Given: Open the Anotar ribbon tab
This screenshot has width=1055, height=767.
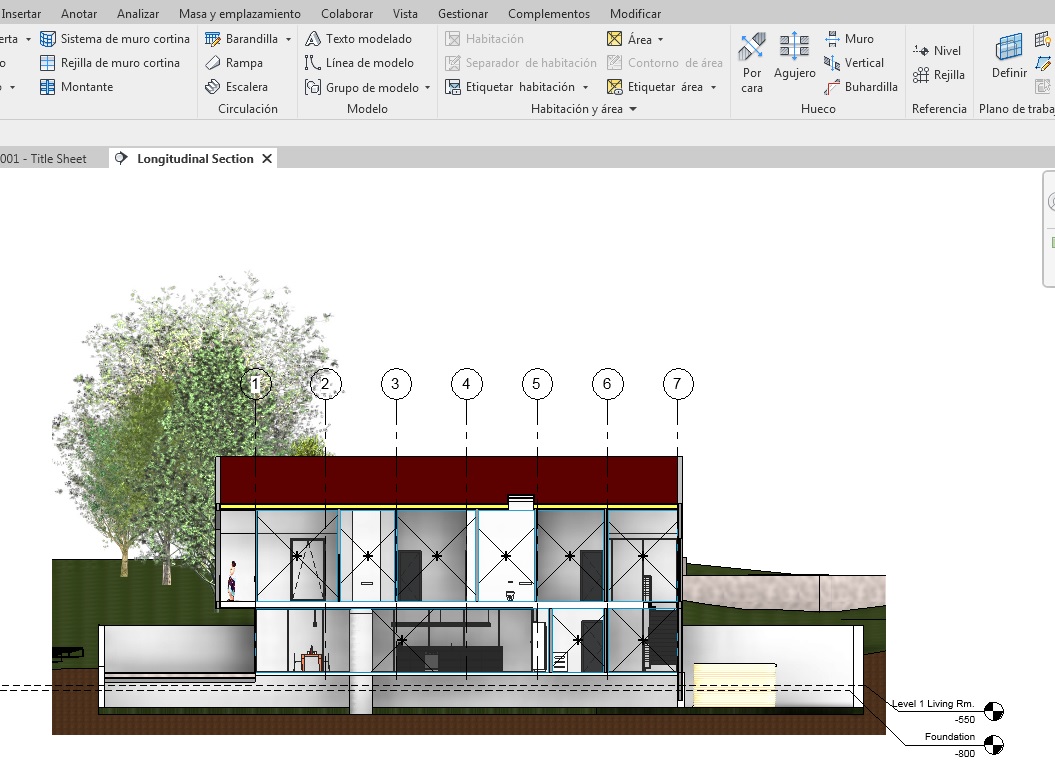Looking at the screenshot, I should pyautogui.click(x=79, y=14).
